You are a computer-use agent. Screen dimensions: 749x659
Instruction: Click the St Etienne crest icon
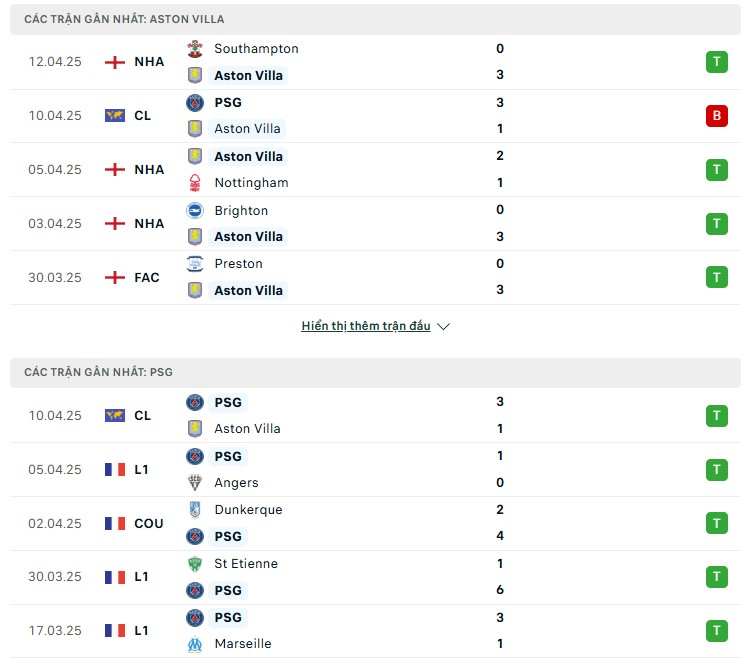[195, 564]
